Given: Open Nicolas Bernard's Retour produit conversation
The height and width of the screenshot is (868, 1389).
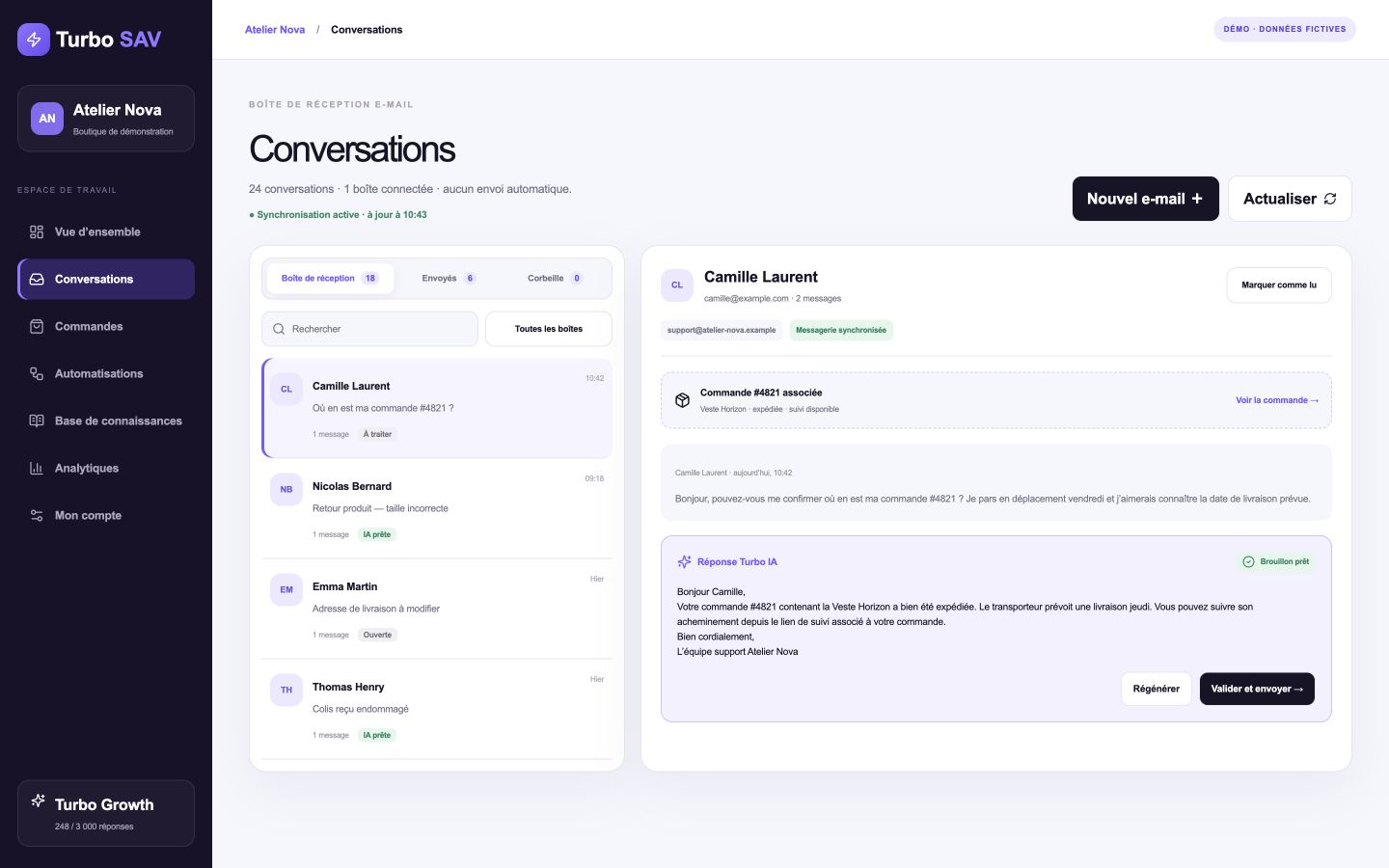Looking at the screenshot, I should point(437,508).
